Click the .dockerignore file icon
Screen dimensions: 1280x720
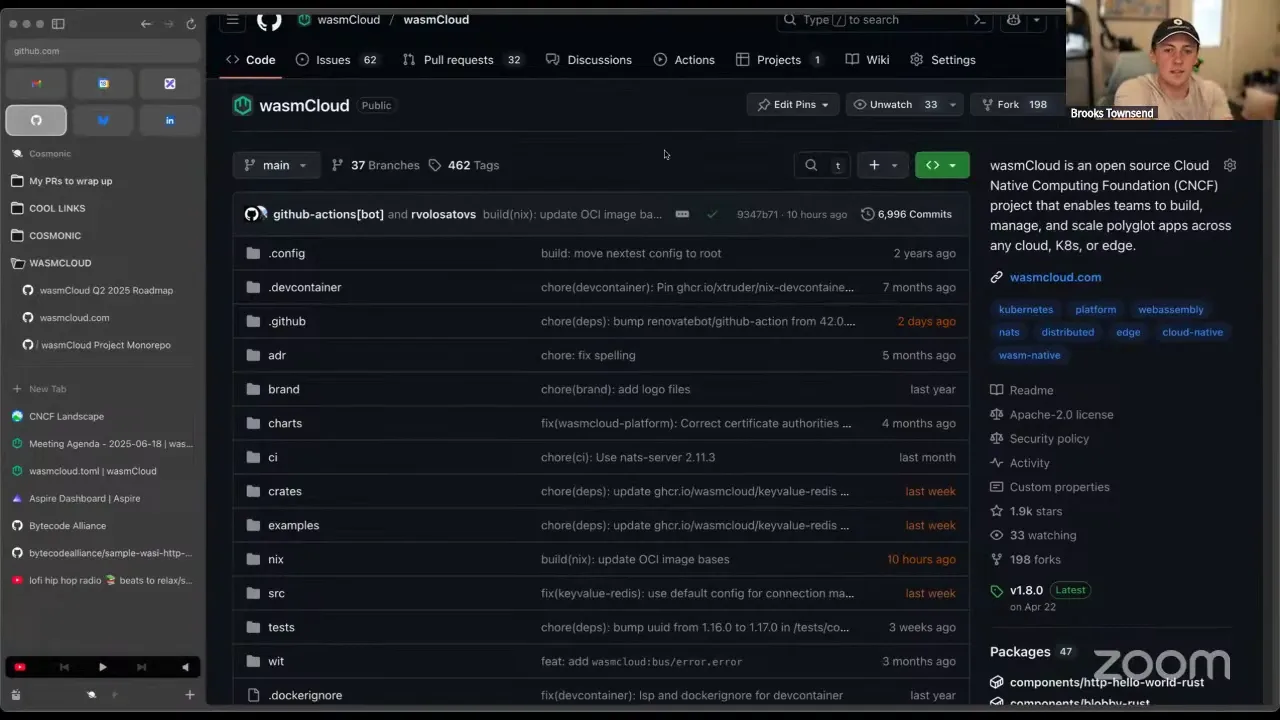point(253,695)
